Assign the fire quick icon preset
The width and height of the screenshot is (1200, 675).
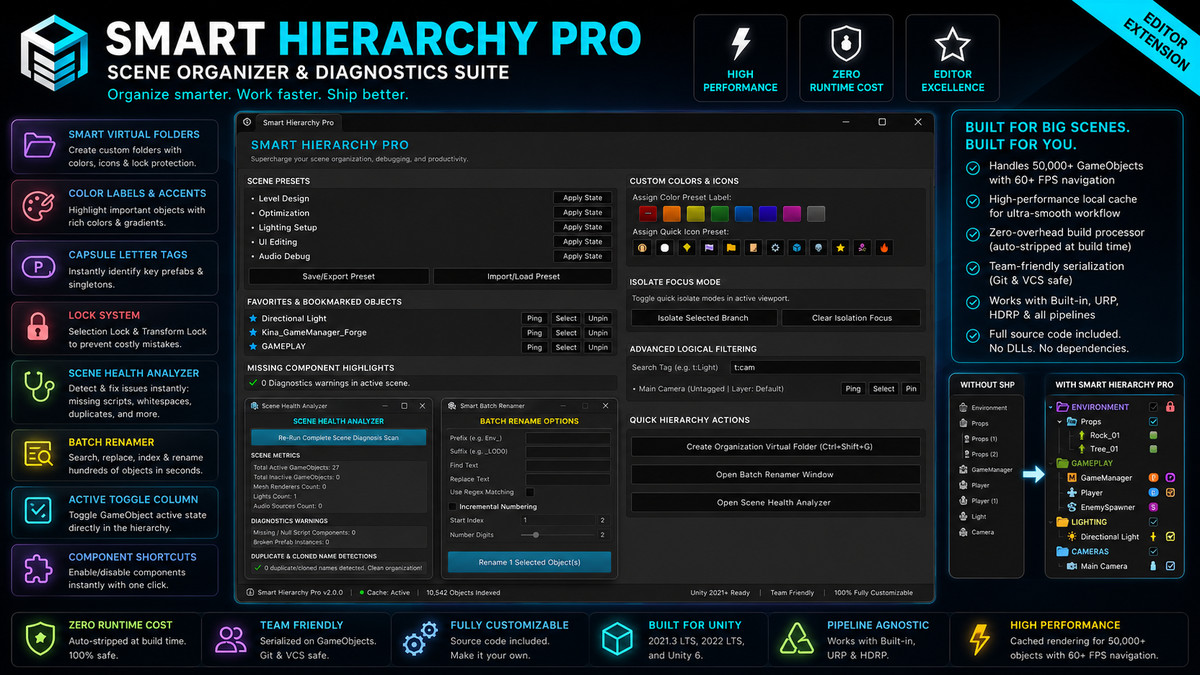tap(884, 248)
